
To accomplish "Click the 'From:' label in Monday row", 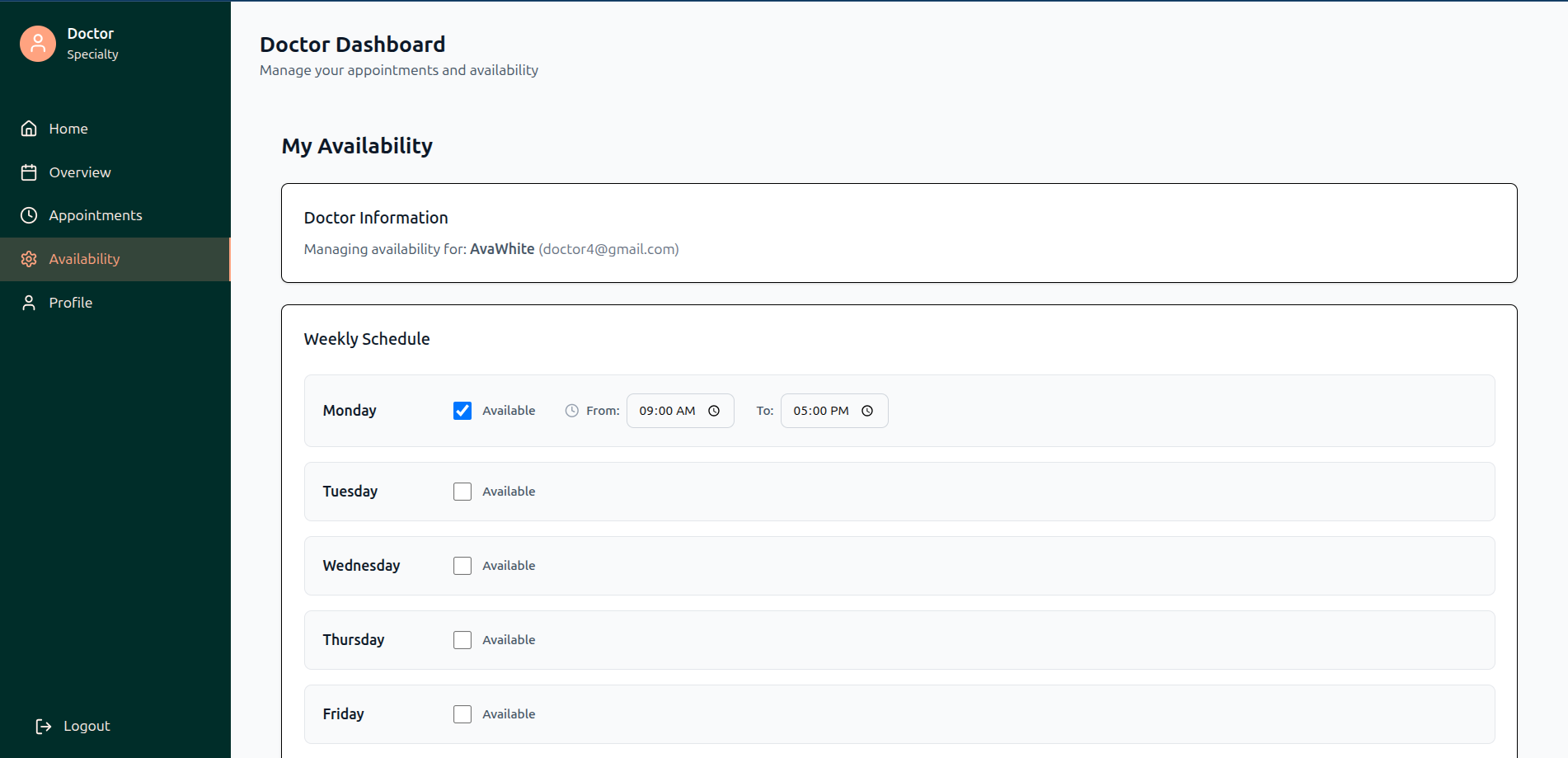I will tap(603, 411).
